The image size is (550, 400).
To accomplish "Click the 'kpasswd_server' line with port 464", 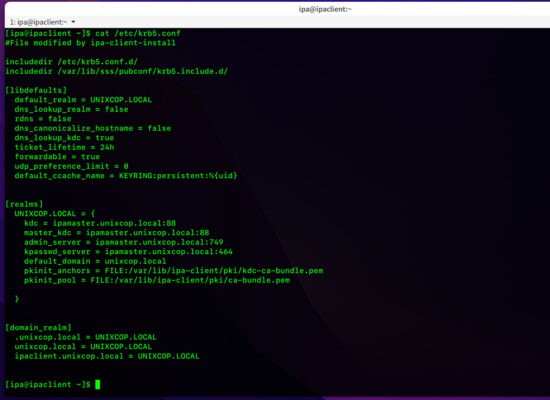I will (x=128, y=252).
